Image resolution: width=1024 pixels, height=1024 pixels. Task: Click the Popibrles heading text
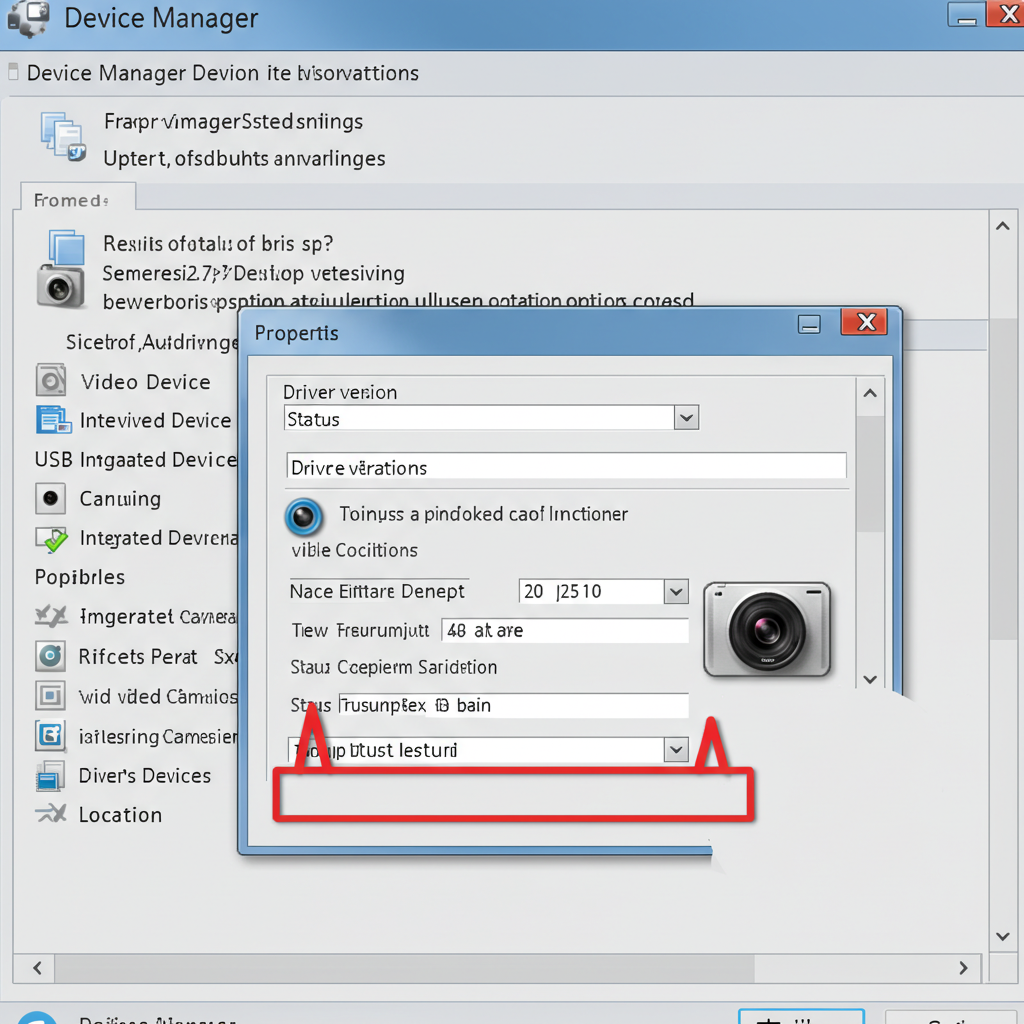(x=80, y=577)
